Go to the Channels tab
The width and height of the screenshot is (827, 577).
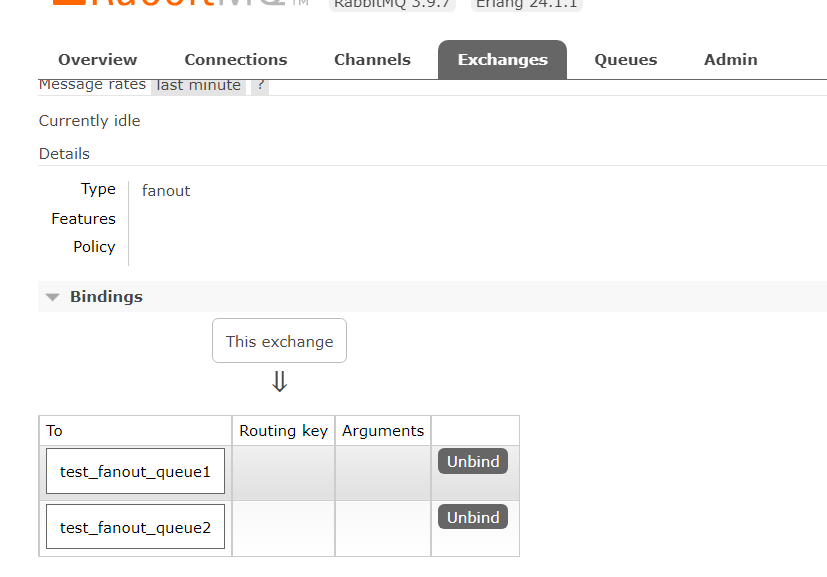[372, 60]
